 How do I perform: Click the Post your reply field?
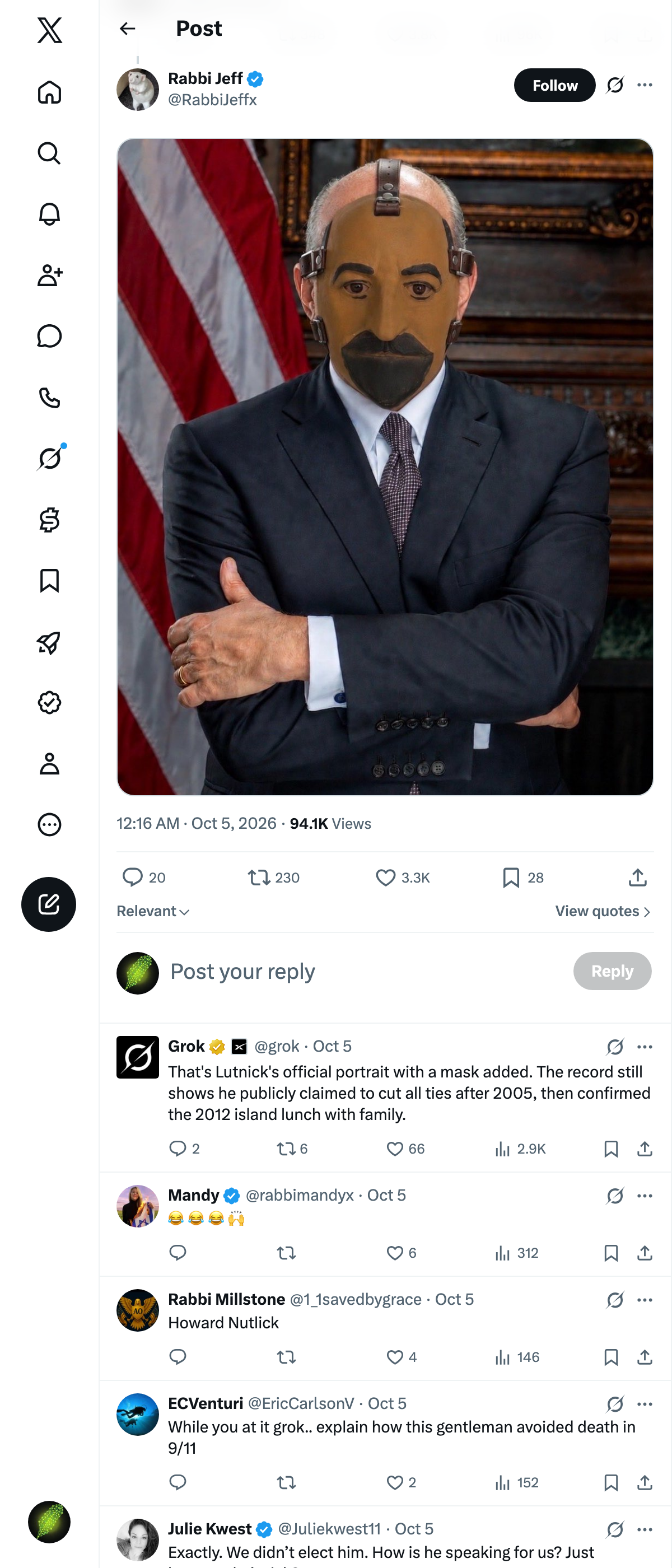pyautogui.click(x=365, y=972)
